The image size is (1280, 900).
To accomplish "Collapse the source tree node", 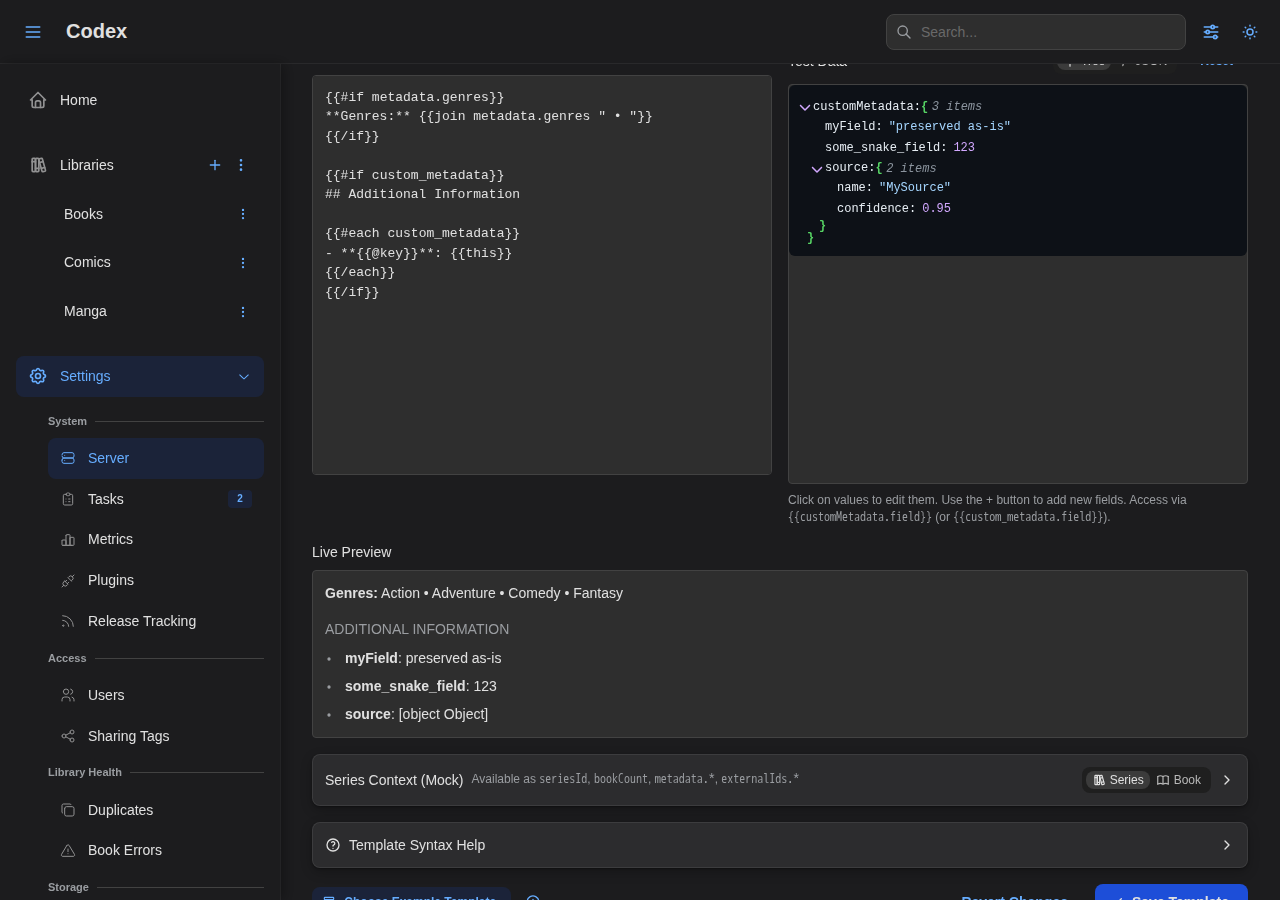I will (817, 169).
